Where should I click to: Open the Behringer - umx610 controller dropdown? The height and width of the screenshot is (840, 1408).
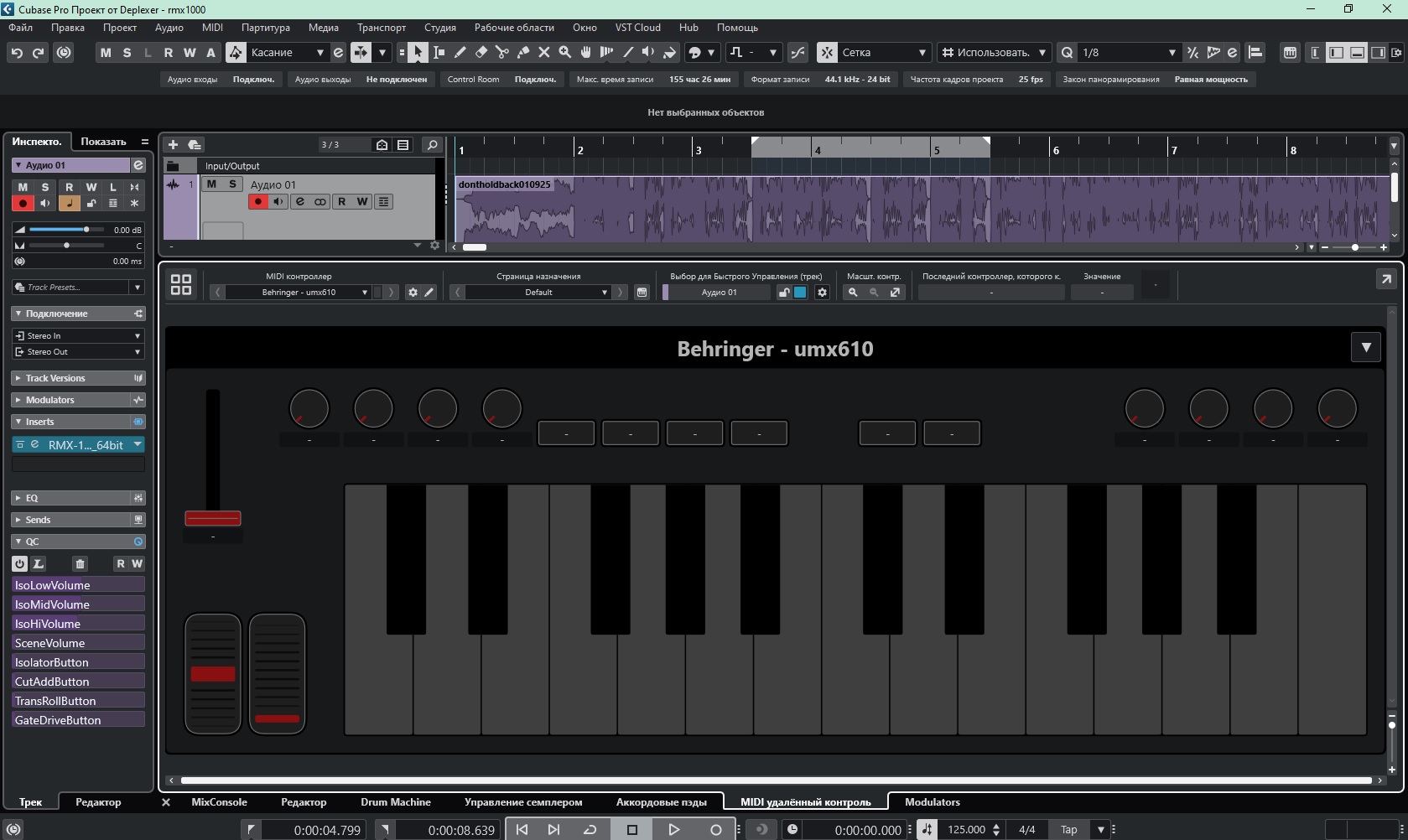tap(299, 292)
